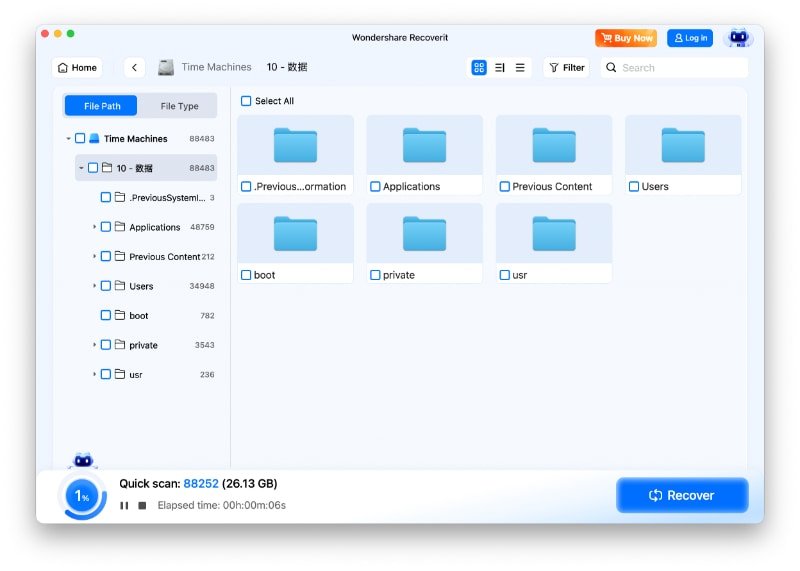Pause the quick scan

(124, 505)
